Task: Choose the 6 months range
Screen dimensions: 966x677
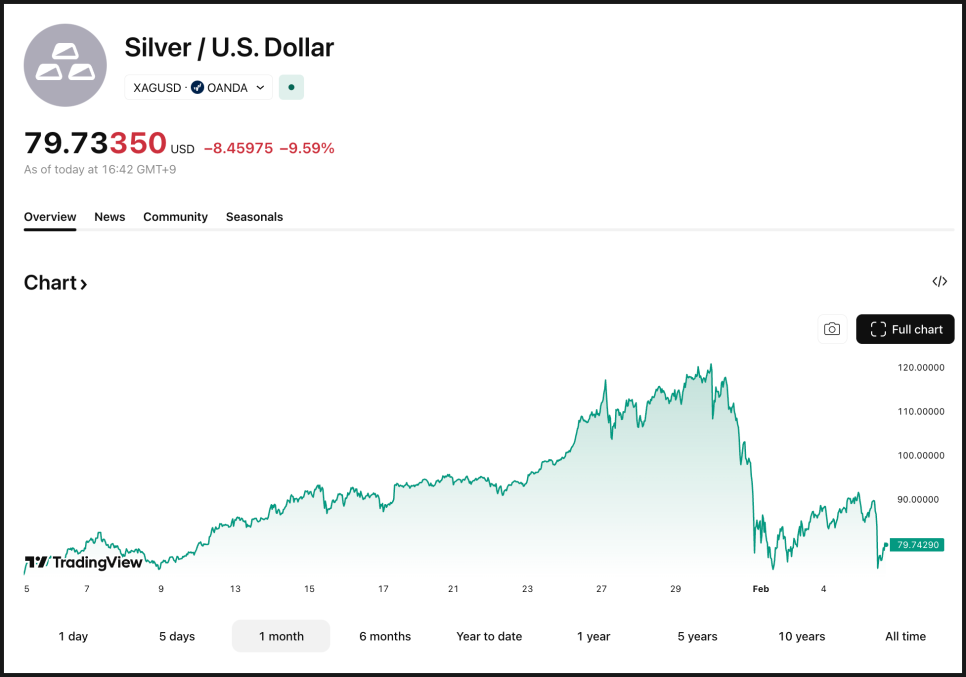Action: click(385, 636)
